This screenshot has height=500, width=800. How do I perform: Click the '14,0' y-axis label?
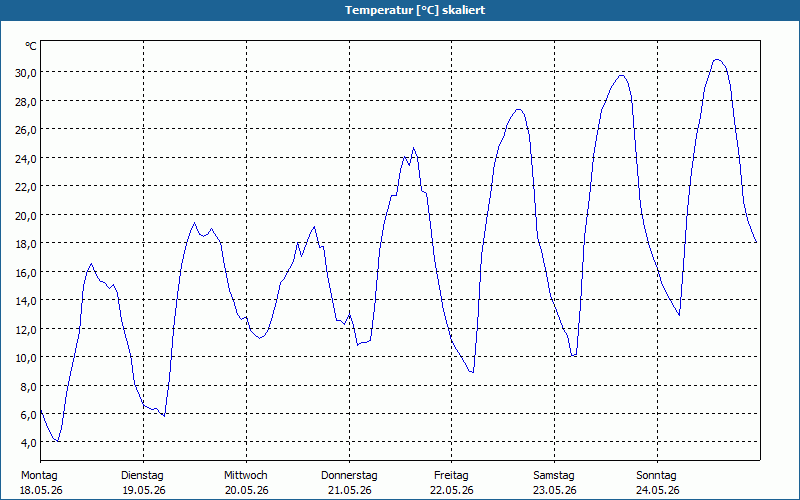pyautogui.click(x=26, y=301)
